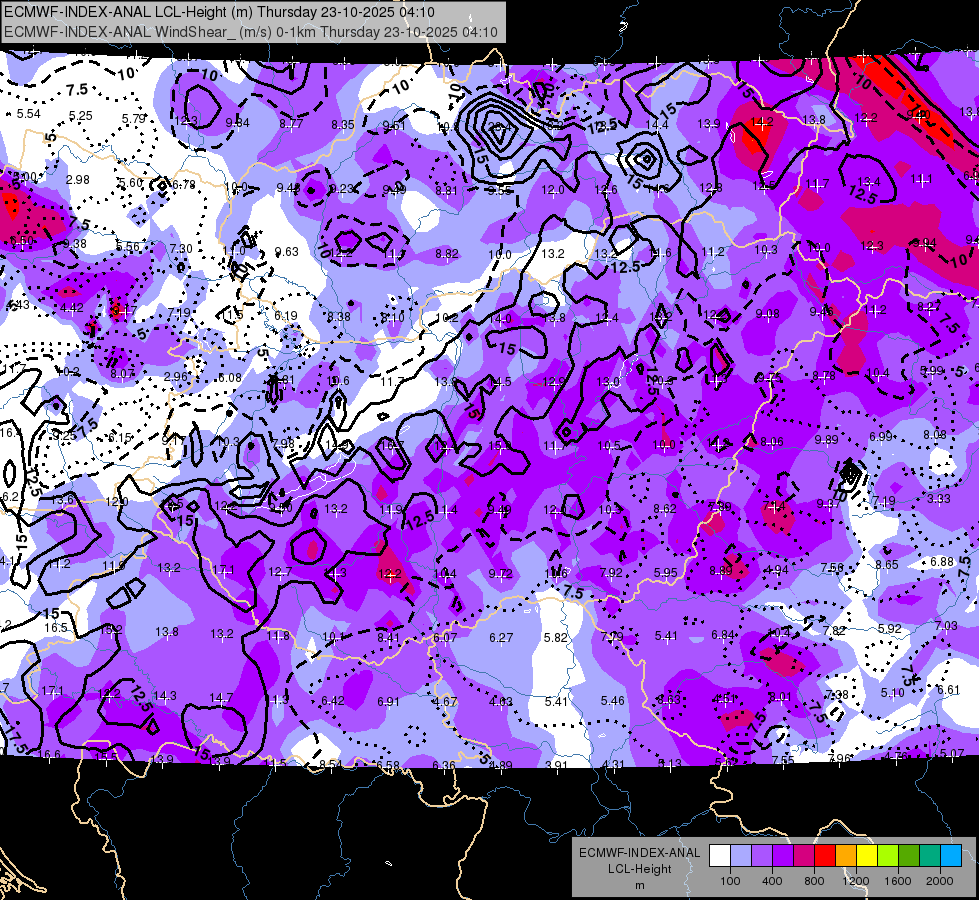
Task: Click the map value 9.08
Action: click(x=767, y=314)
